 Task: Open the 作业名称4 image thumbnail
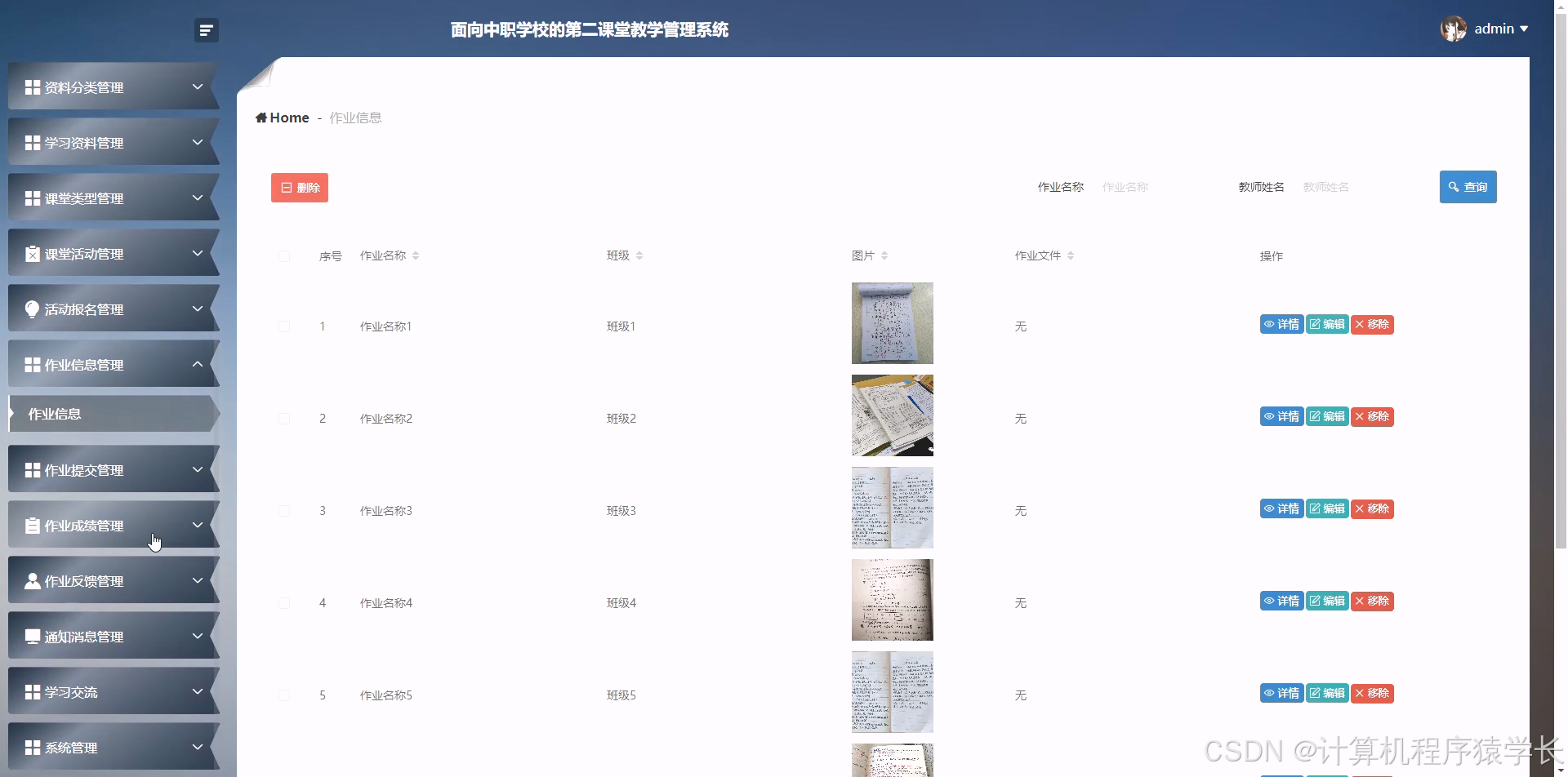pos(893,600)
